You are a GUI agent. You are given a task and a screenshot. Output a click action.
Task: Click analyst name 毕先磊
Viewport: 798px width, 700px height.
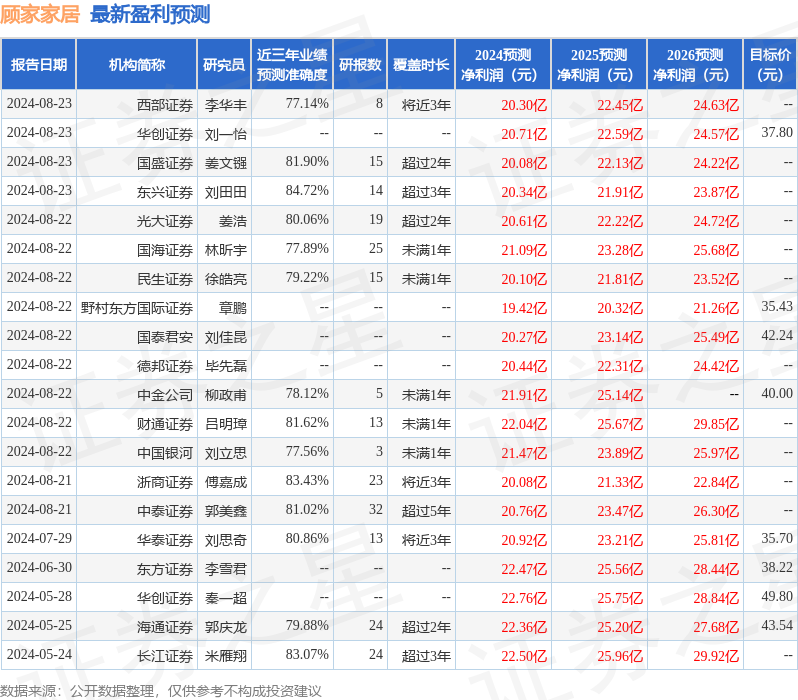(226, 366)
